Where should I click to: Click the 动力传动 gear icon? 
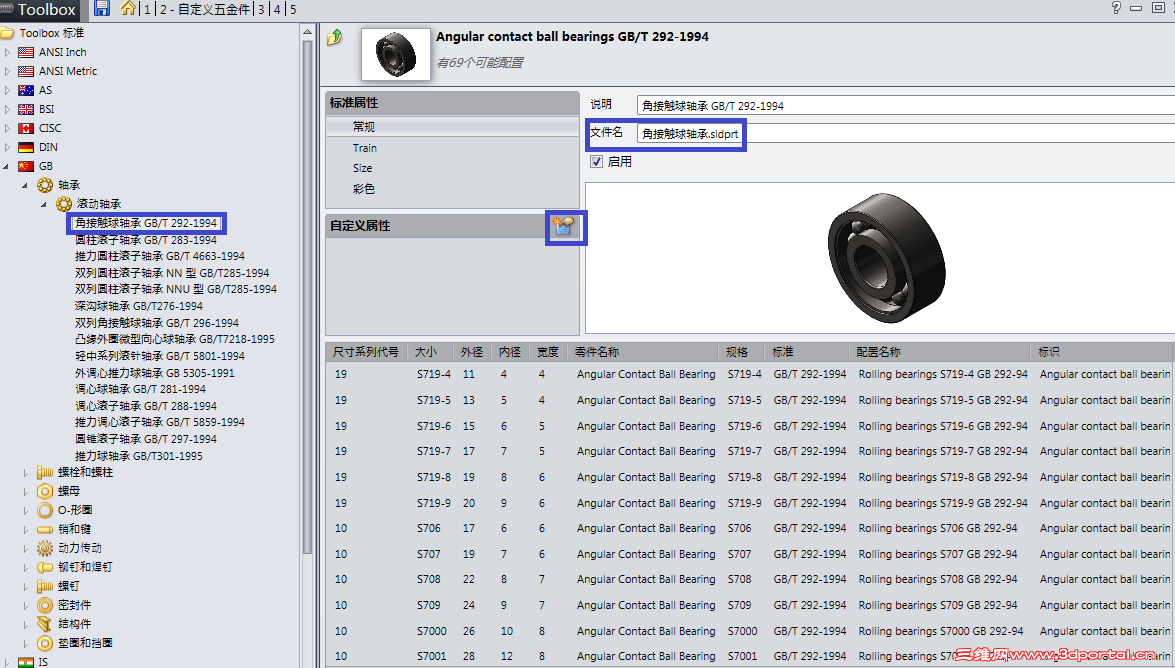tap(45, 548)
